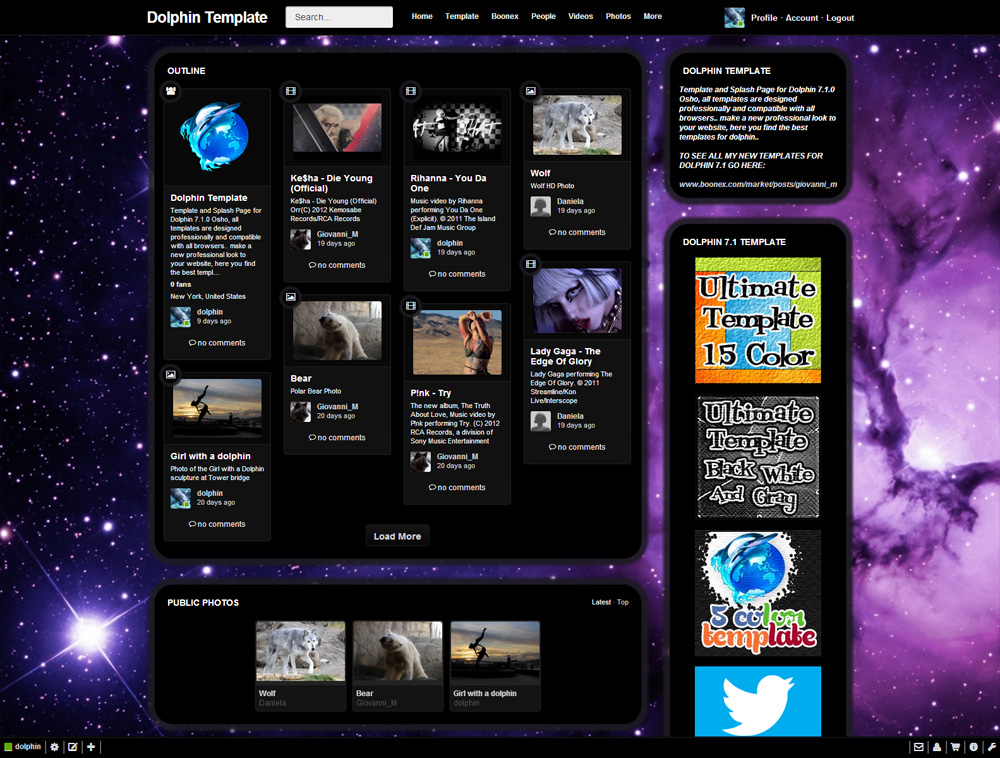Viewport: 1000px width, 758px height.
Task: Expand the More menu
Action: pos(652,17)
